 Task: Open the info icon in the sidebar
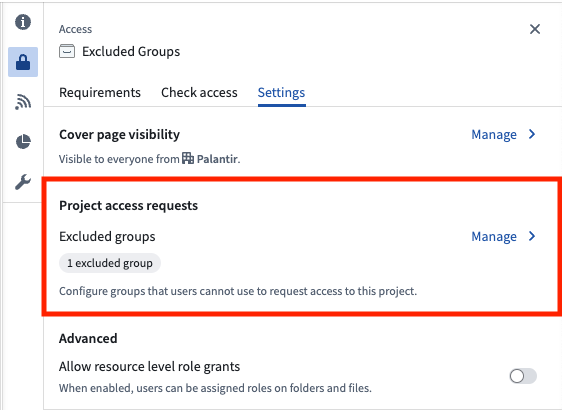[x=23, y=22]
